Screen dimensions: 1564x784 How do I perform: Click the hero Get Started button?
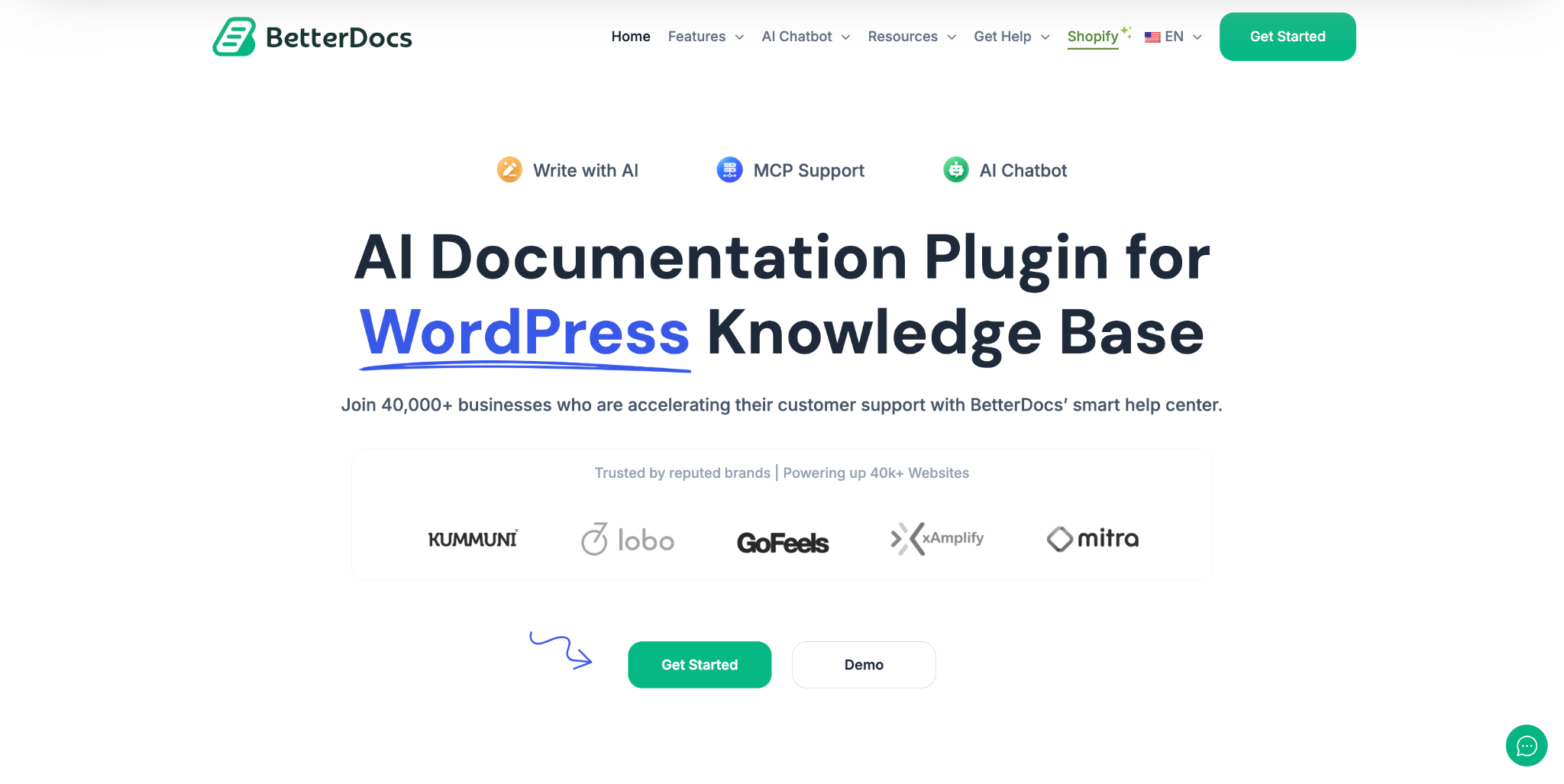pyautogui.click(x=700, y=665)
